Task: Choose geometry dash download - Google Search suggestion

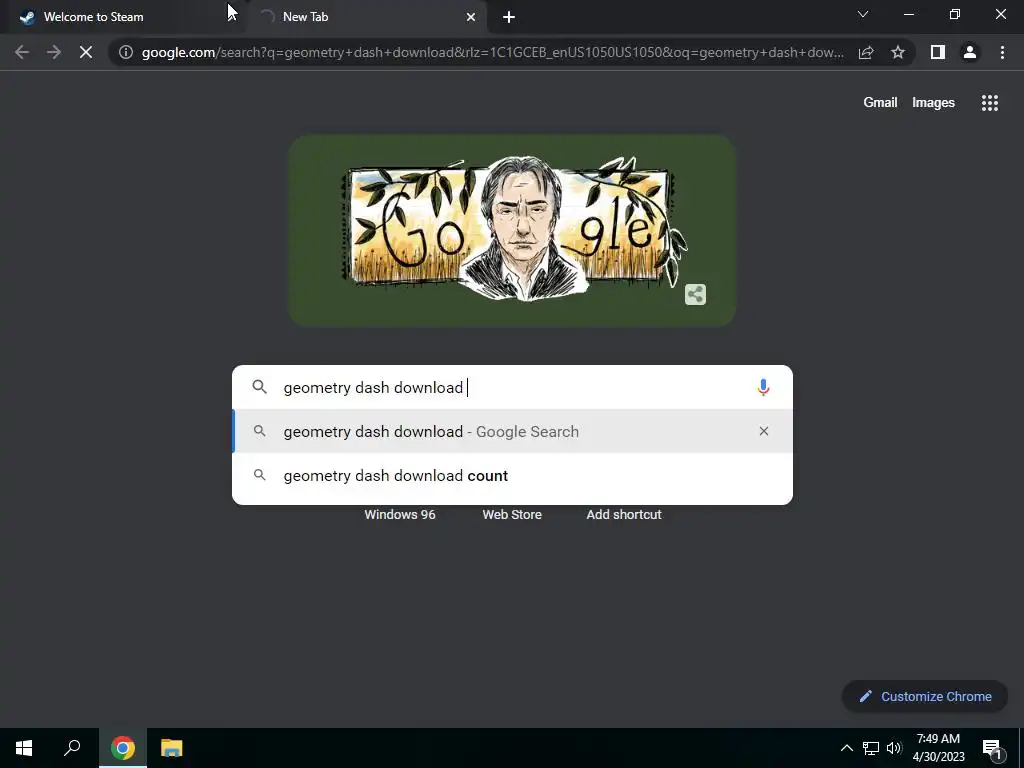Action: pos(512,431)
